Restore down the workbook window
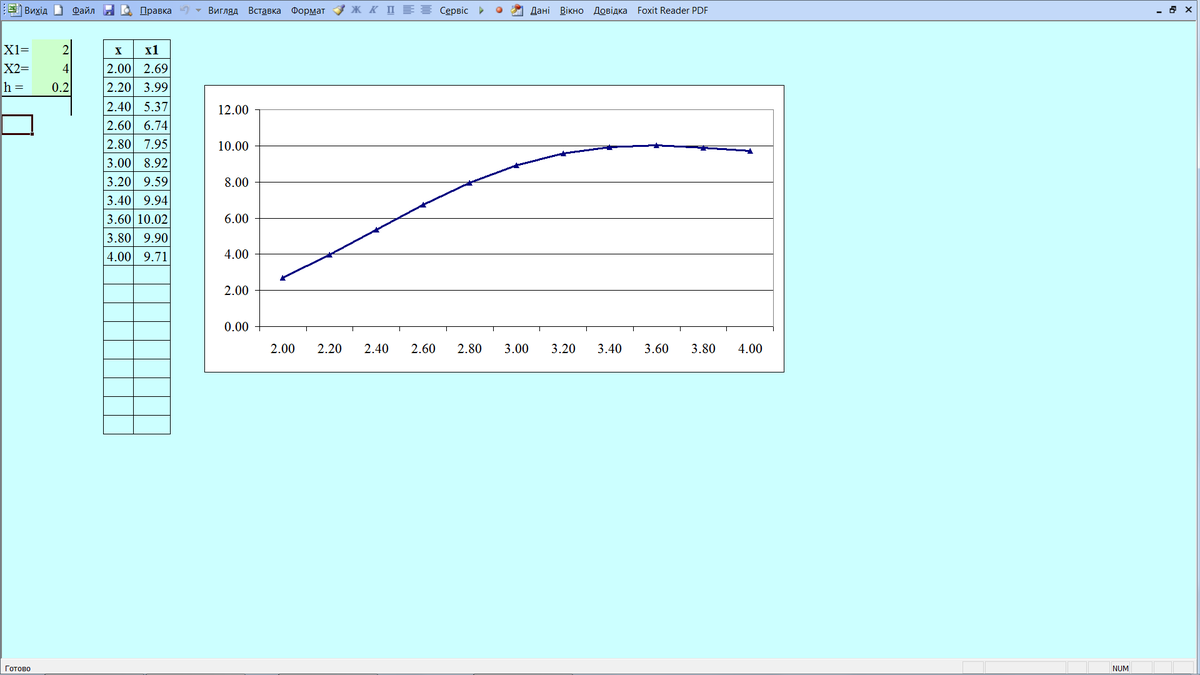This screenshot has width=1200, height=675. [1174, 10]
